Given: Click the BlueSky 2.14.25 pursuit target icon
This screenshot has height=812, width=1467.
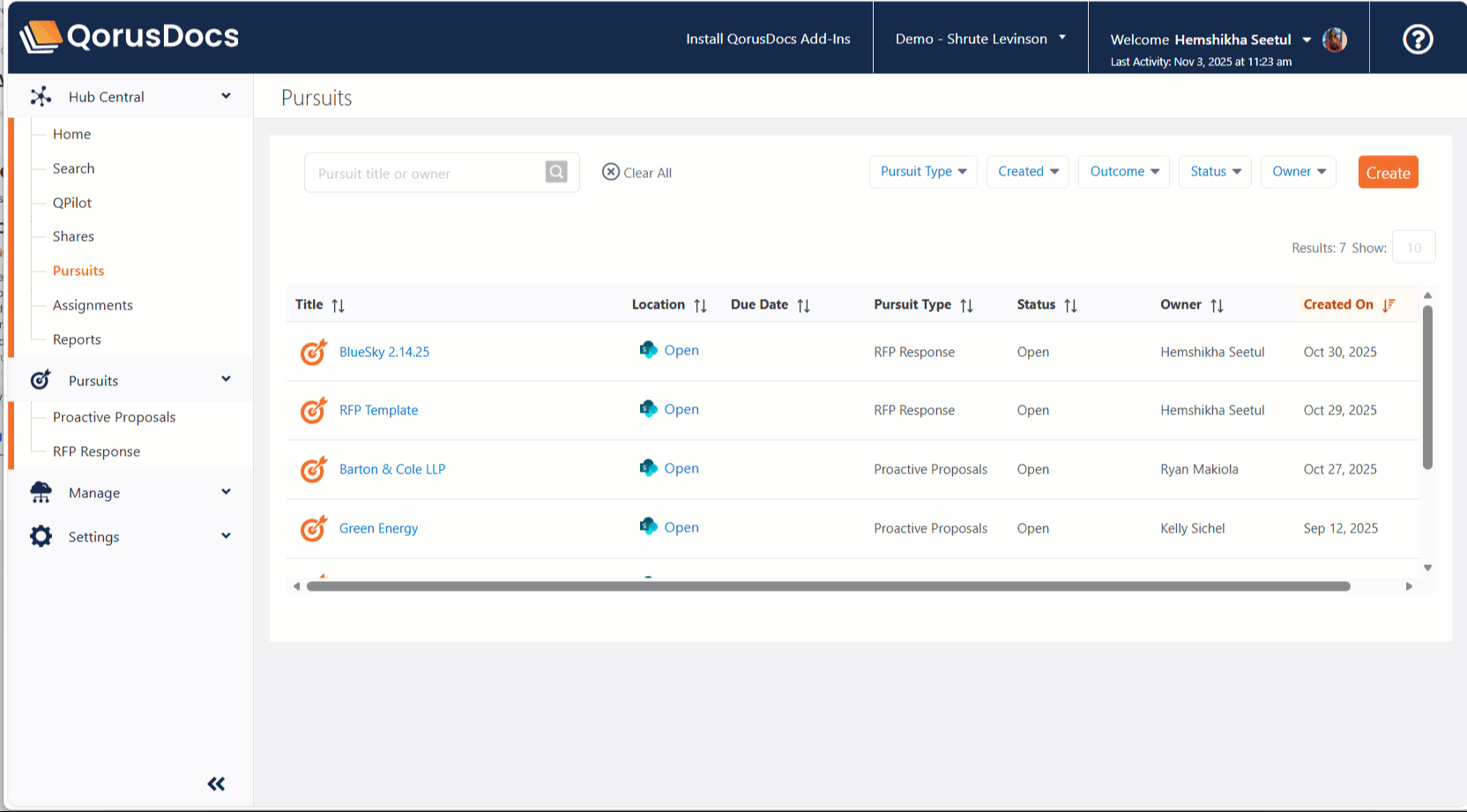Looking at the screenshot, I should click(x=313, y=352).
